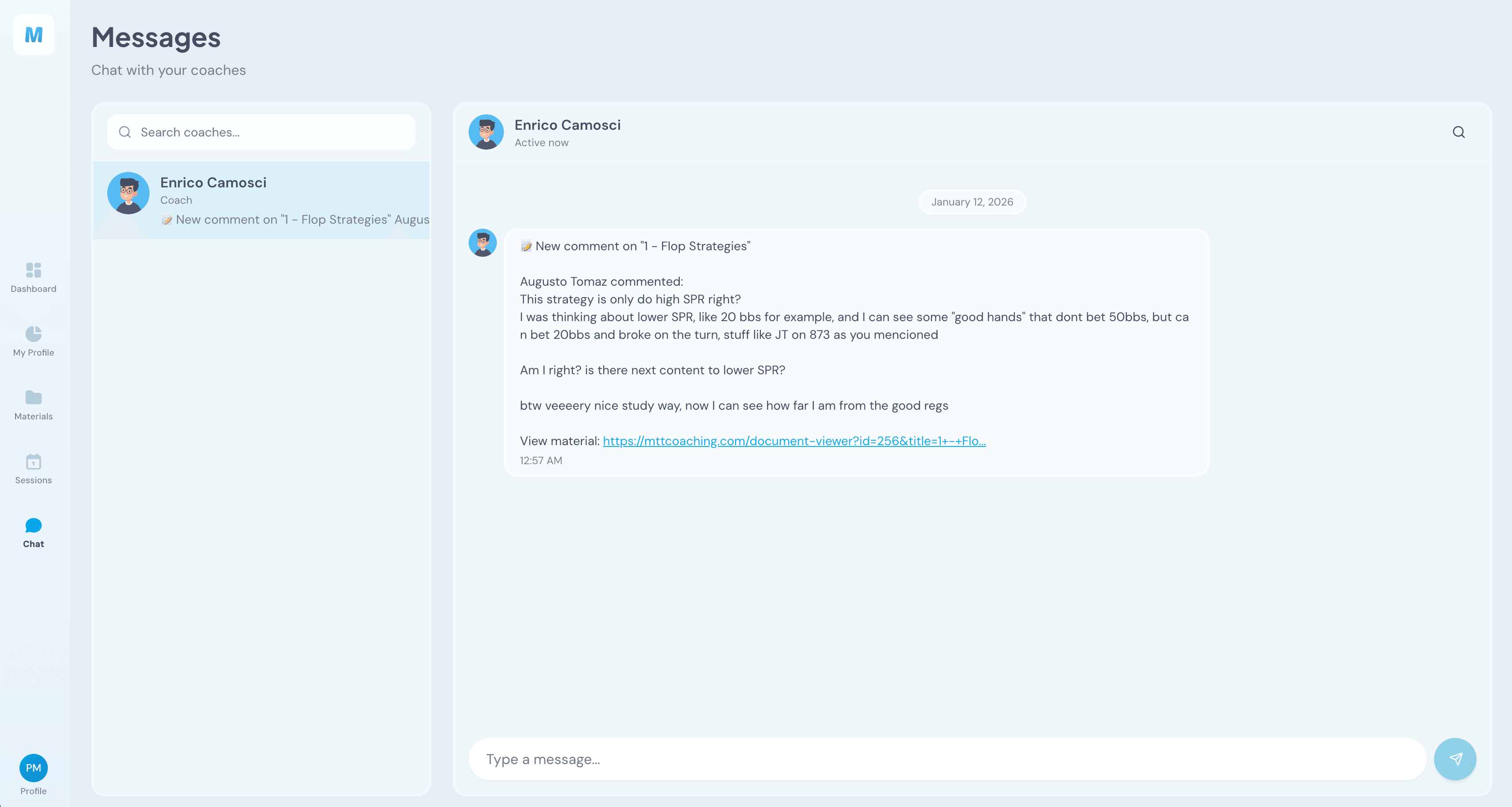The width and height of the screenshot is (1512, 807).
Task: Go to Sessions from the sidebar
Action: pos(33,468)
